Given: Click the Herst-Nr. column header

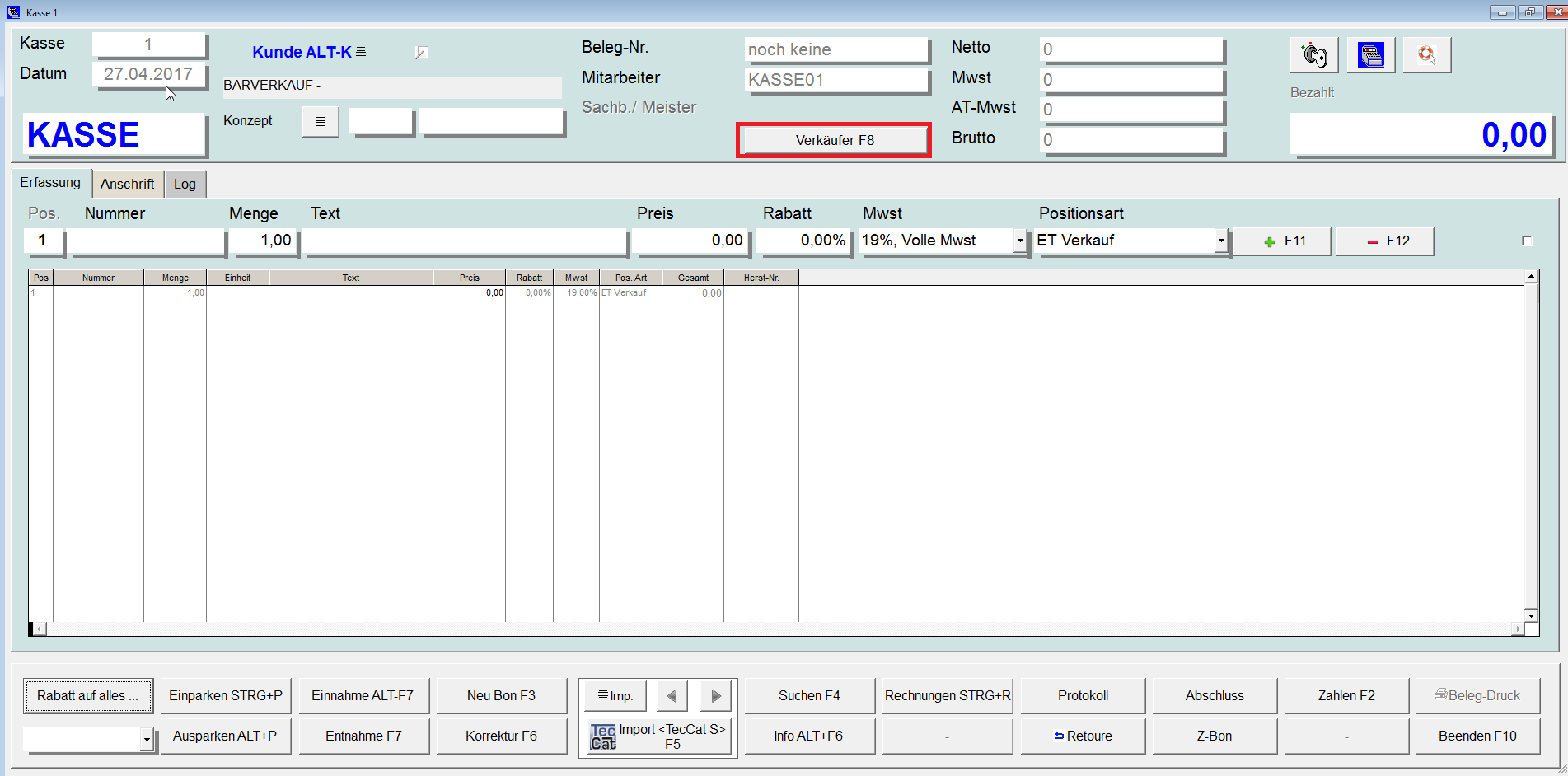Looking at the screenshot, I should pos(761,278).
